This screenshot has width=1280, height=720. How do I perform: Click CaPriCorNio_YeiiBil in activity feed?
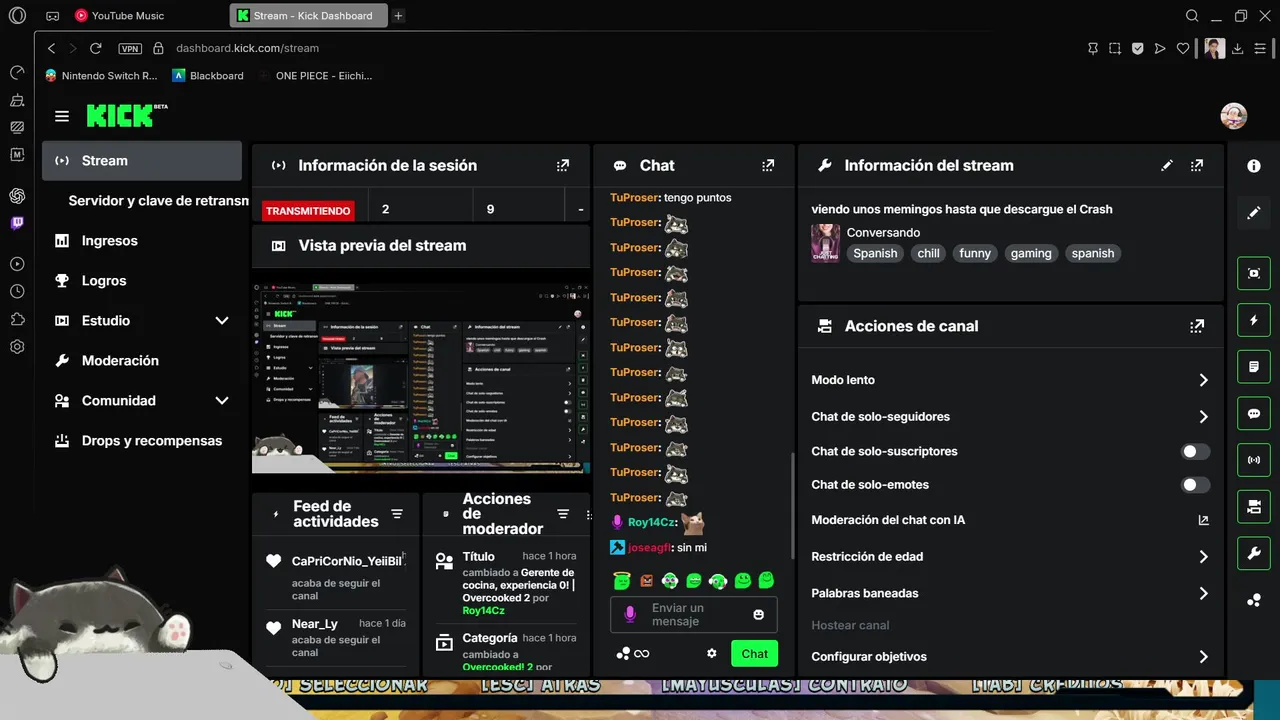click(347, 561)
